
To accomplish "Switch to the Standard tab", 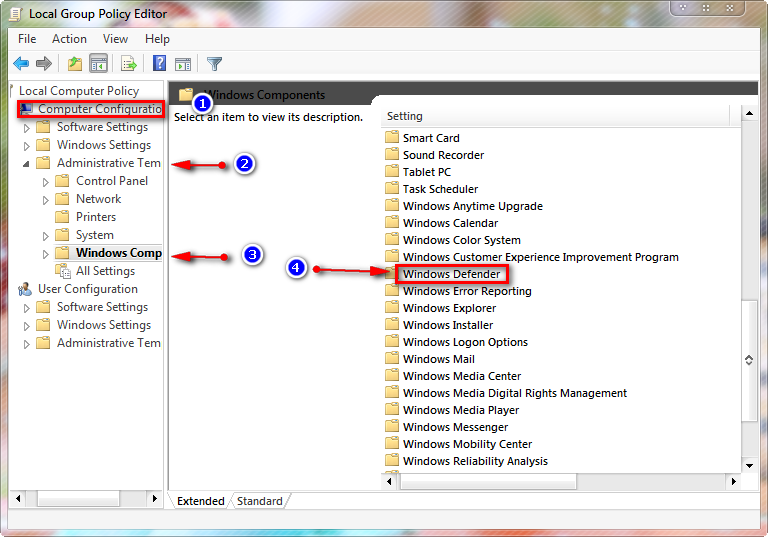I will 260,501.
